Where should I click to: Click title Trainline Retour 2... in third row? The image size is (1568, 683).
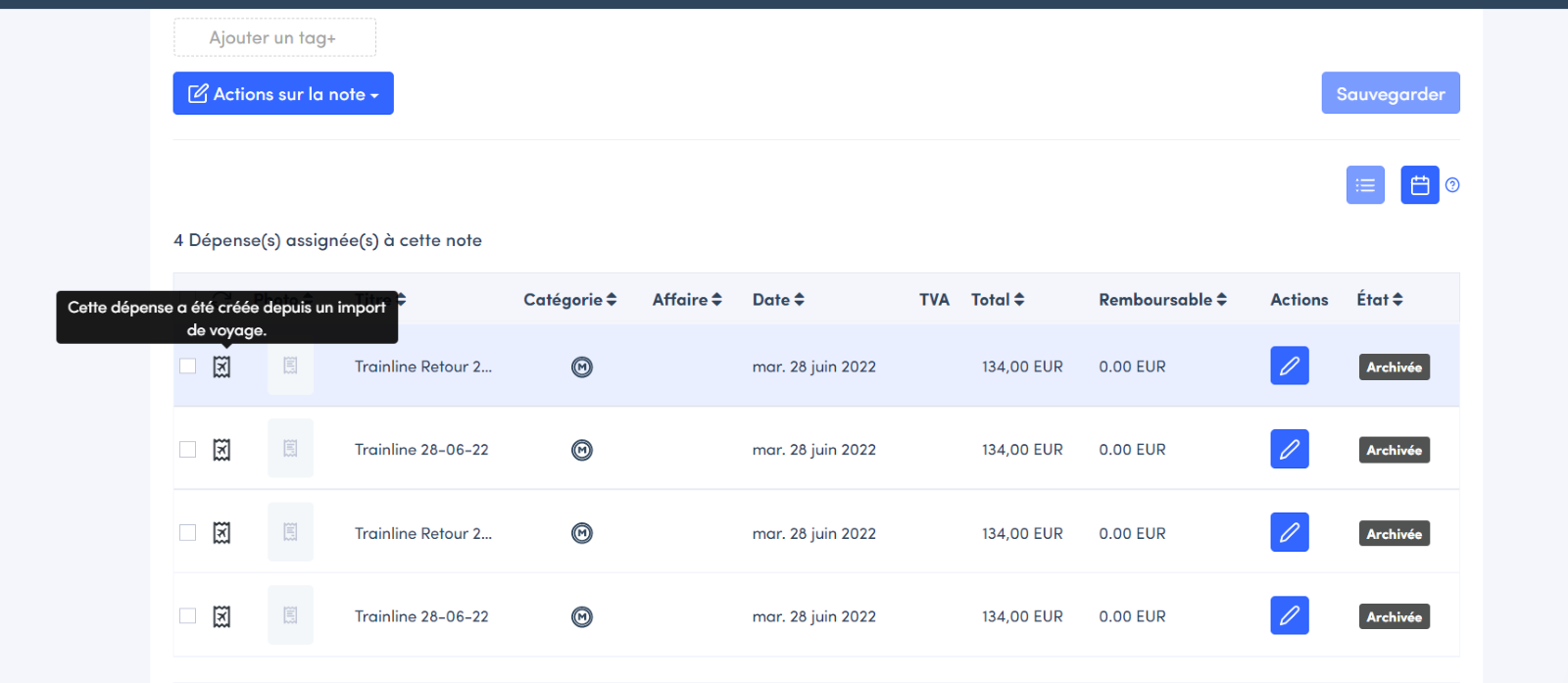pyautogui.click(x=423, y=533)
